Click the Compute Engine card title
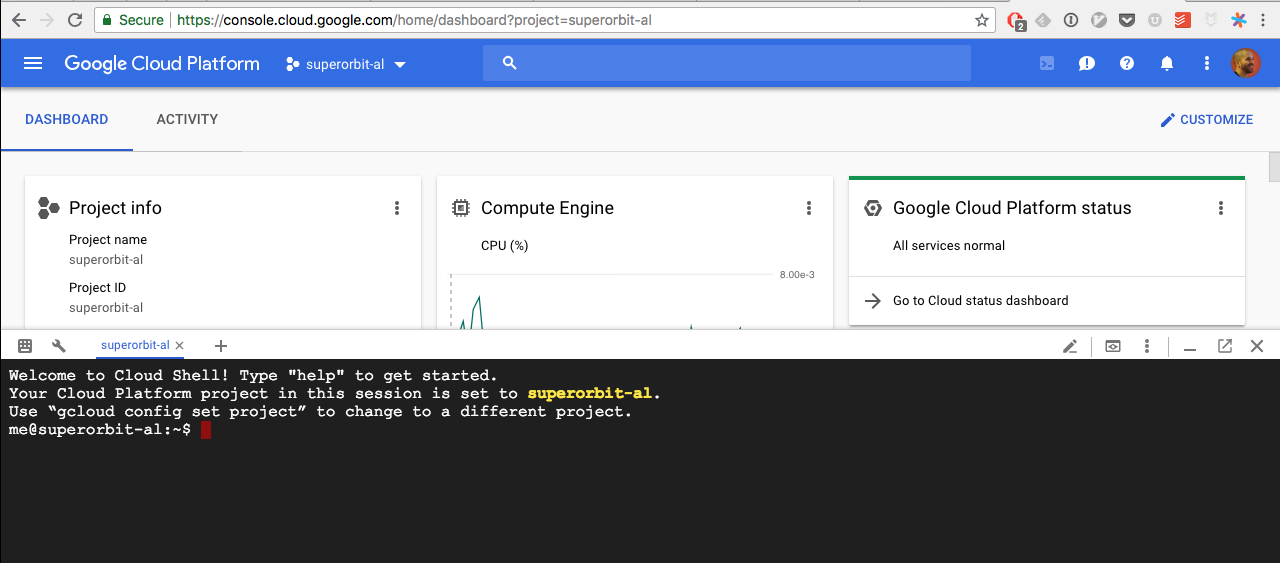 pos(547,208)
